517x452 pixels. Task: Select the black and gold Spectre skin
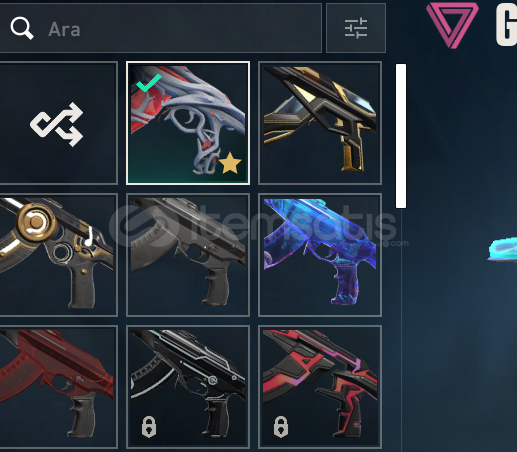pyautogui.click(x=320, y=123)
